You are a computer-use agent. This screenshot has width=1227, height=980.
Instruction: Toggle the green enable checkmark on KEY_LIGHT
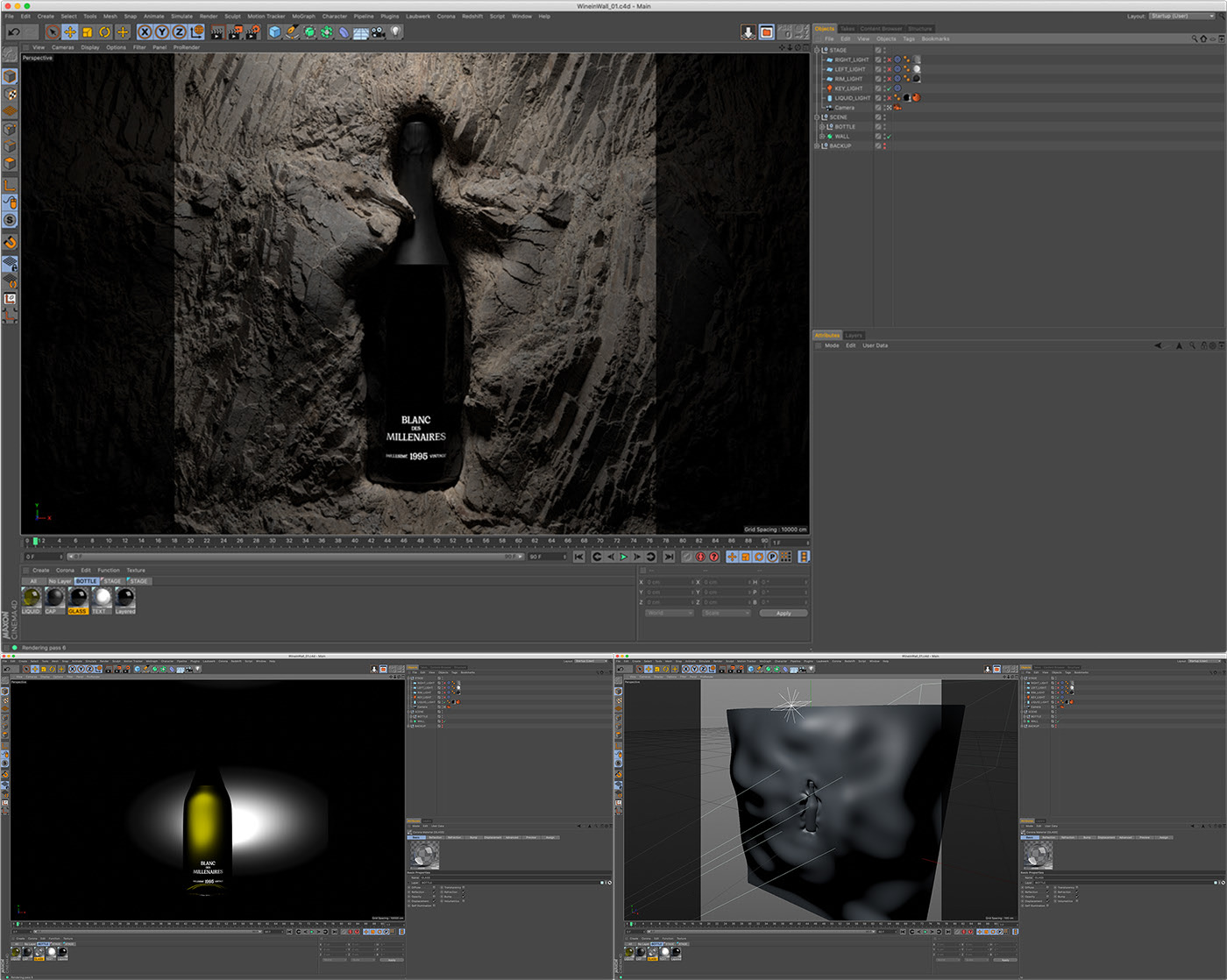tap(889, 89)
